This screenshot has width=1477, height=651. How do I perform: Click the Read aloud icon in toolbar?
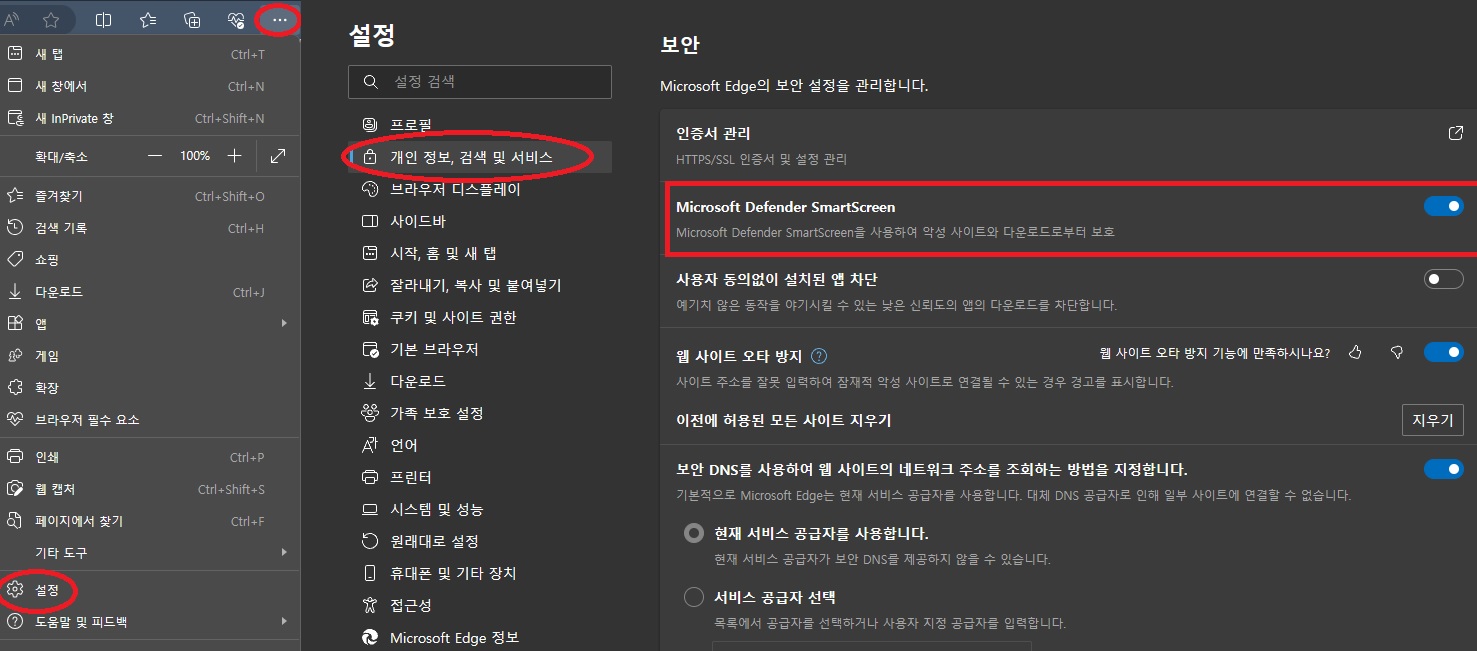(12, 19)
